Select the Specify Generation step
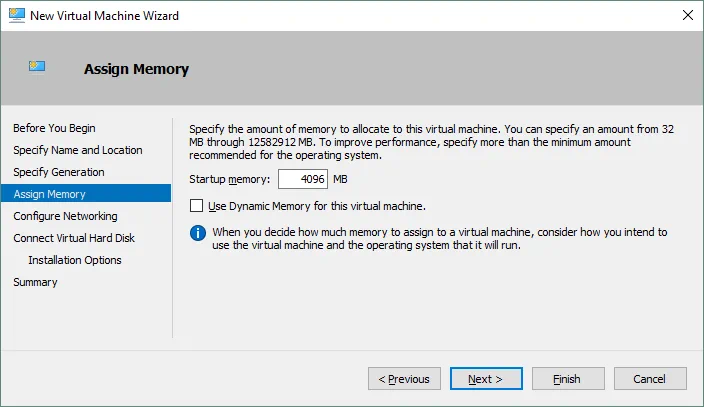The height and width of the screenshot is (407, 704). click(58, 172)
